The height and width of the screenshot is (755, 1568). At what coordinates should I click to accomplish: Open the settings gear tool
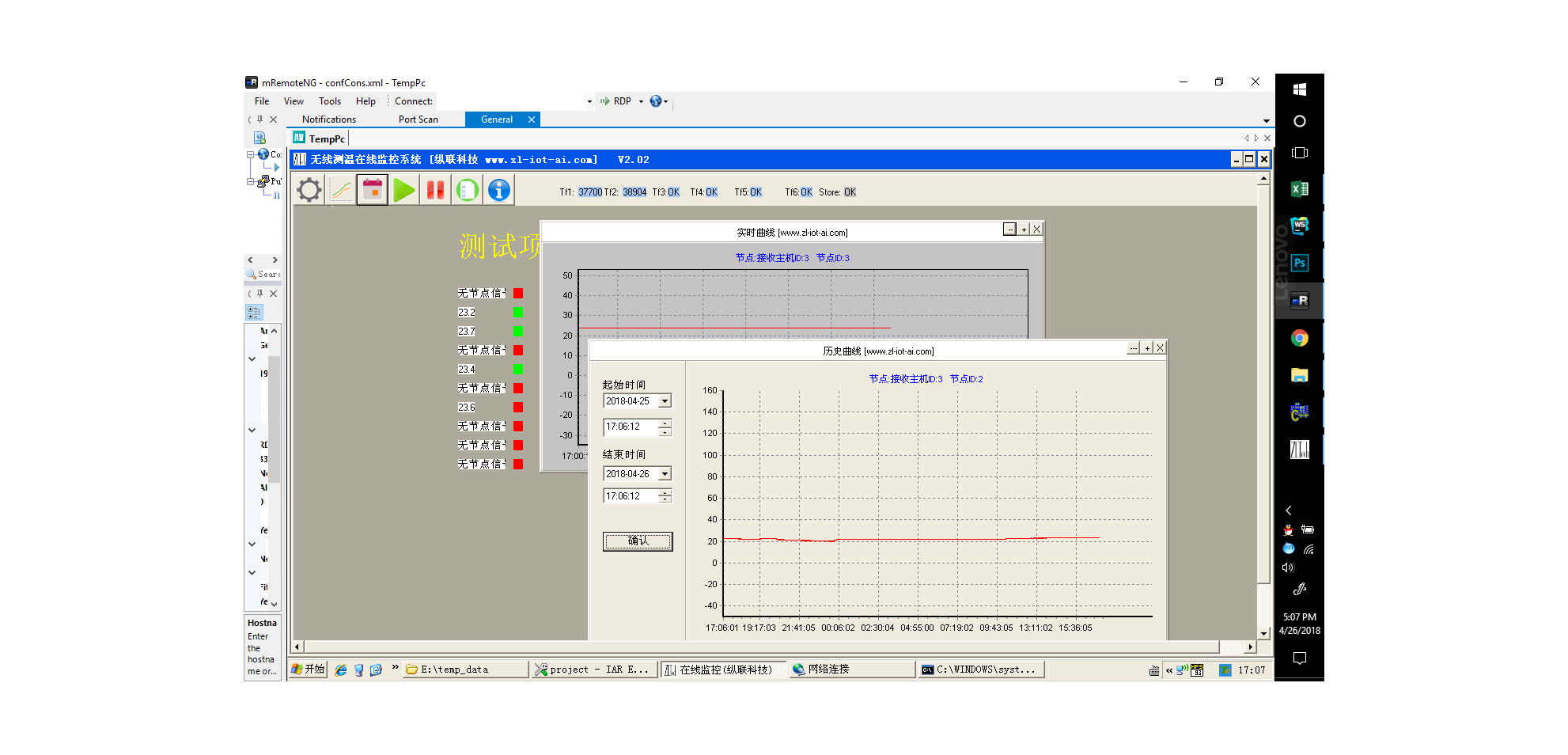point(309,190)
